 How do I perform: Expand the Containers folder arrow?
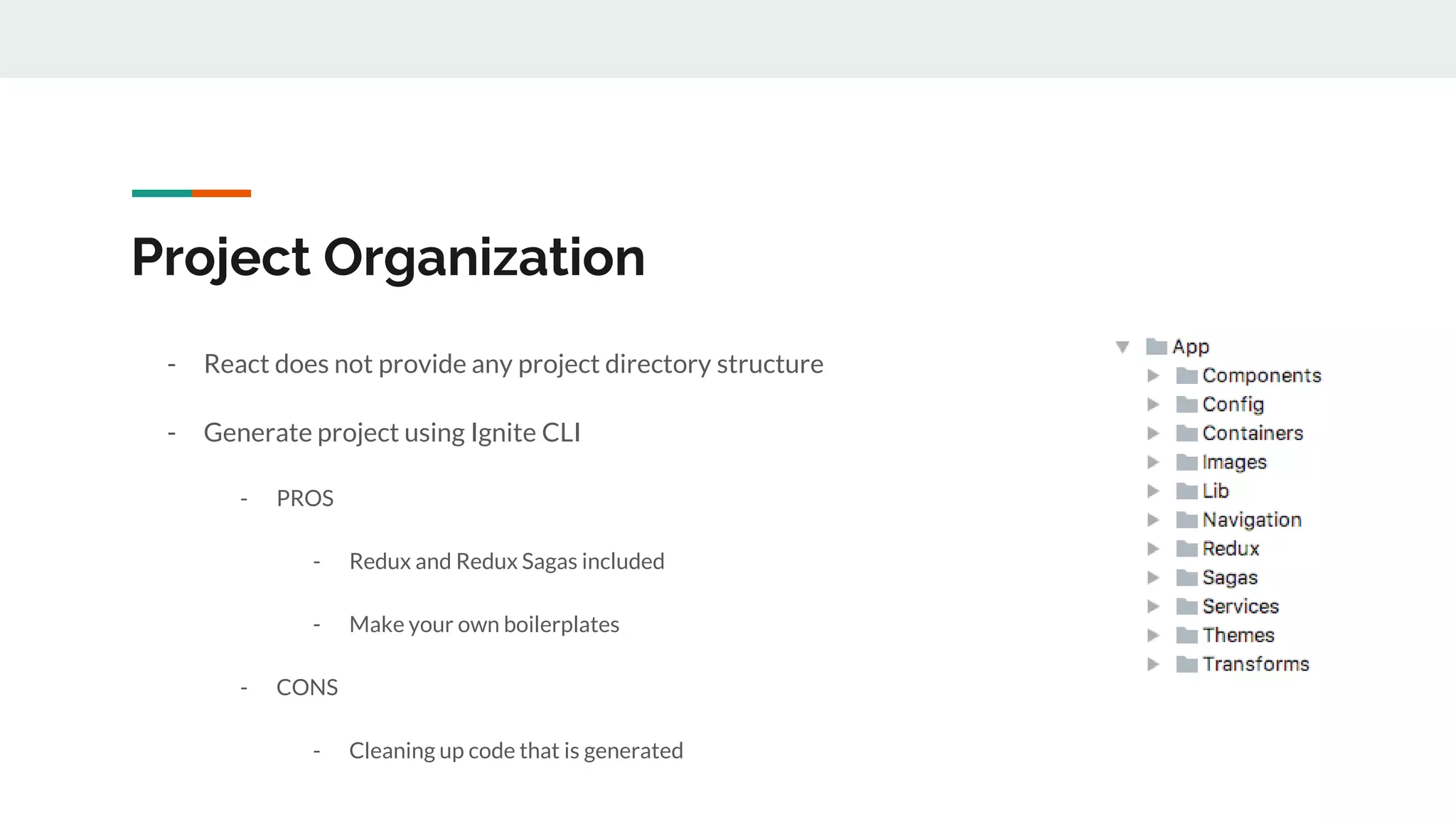(1153, 433)
